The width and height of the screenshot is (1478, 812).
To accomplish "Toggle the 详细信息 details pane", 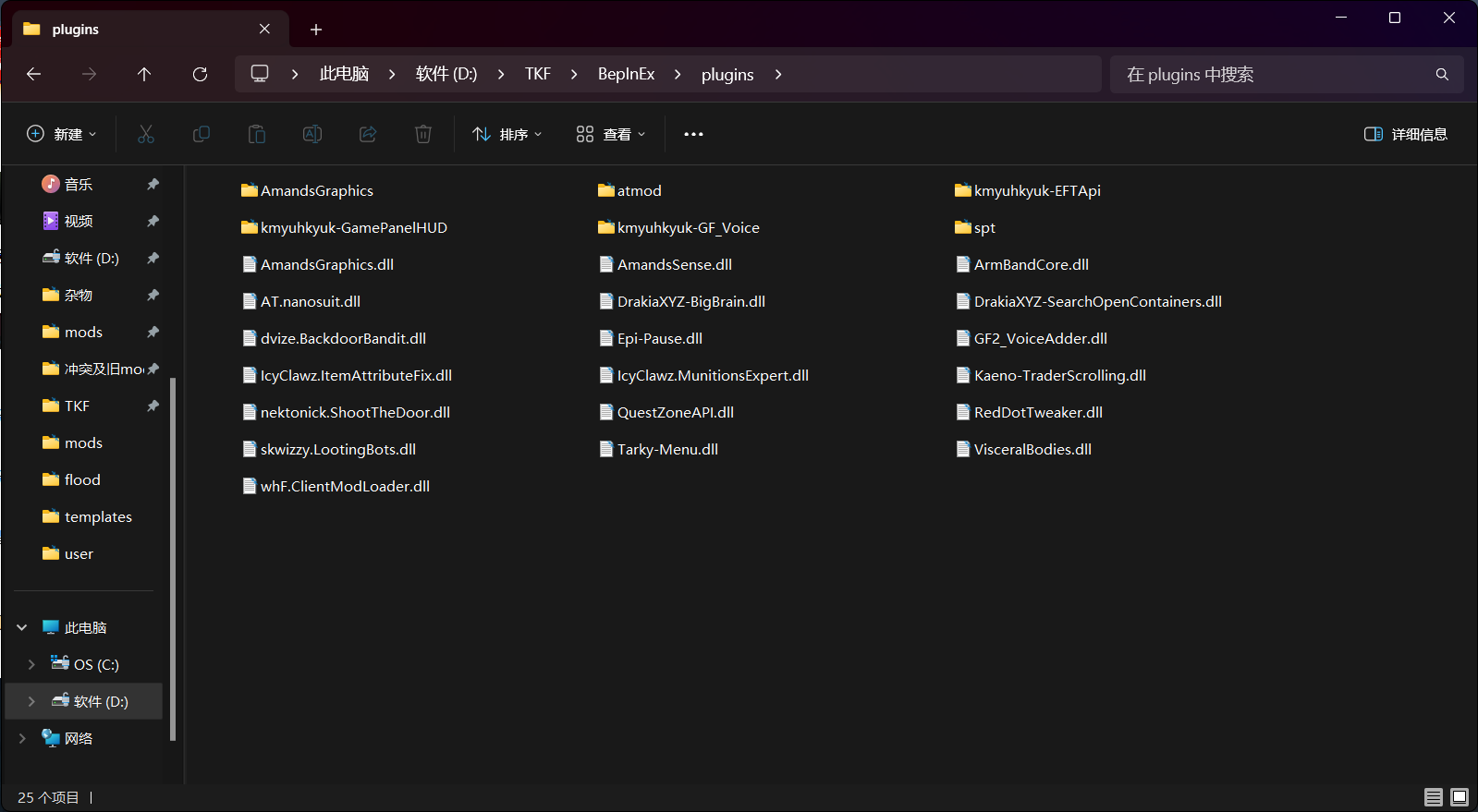I will click(1406, 134).
